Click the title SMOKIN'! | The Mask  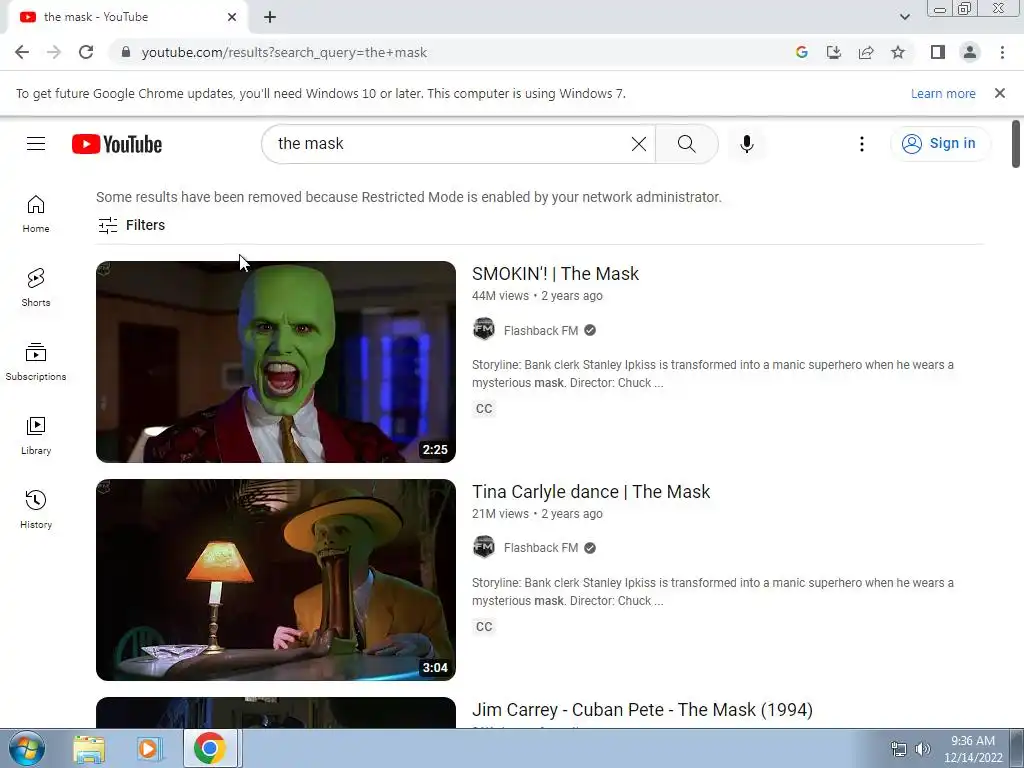pyautogui.click(x=555, y=274)
